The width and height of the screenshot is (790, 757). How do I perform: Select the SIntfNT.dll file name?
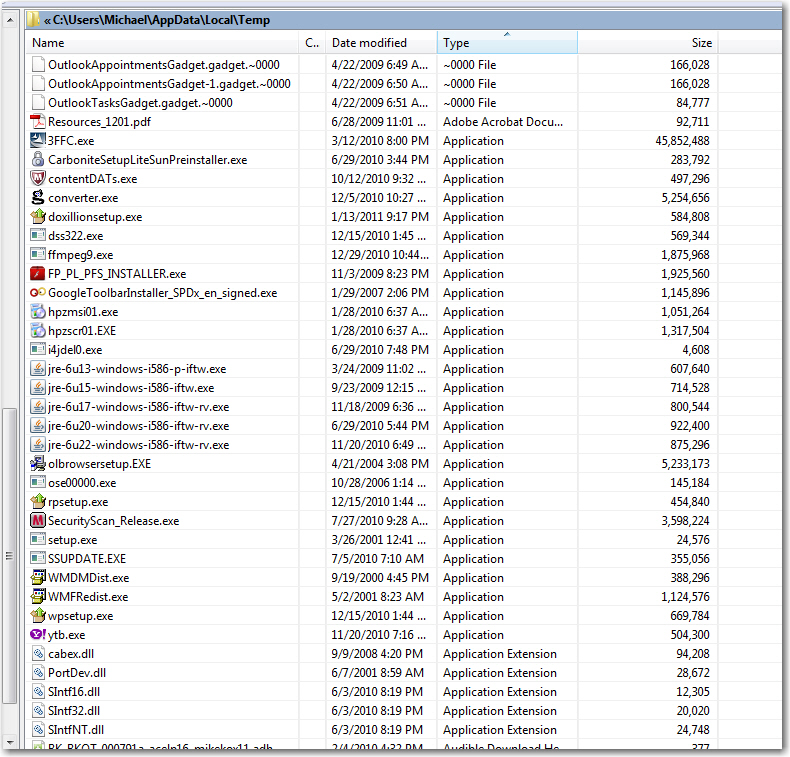(x=76, y=730)
